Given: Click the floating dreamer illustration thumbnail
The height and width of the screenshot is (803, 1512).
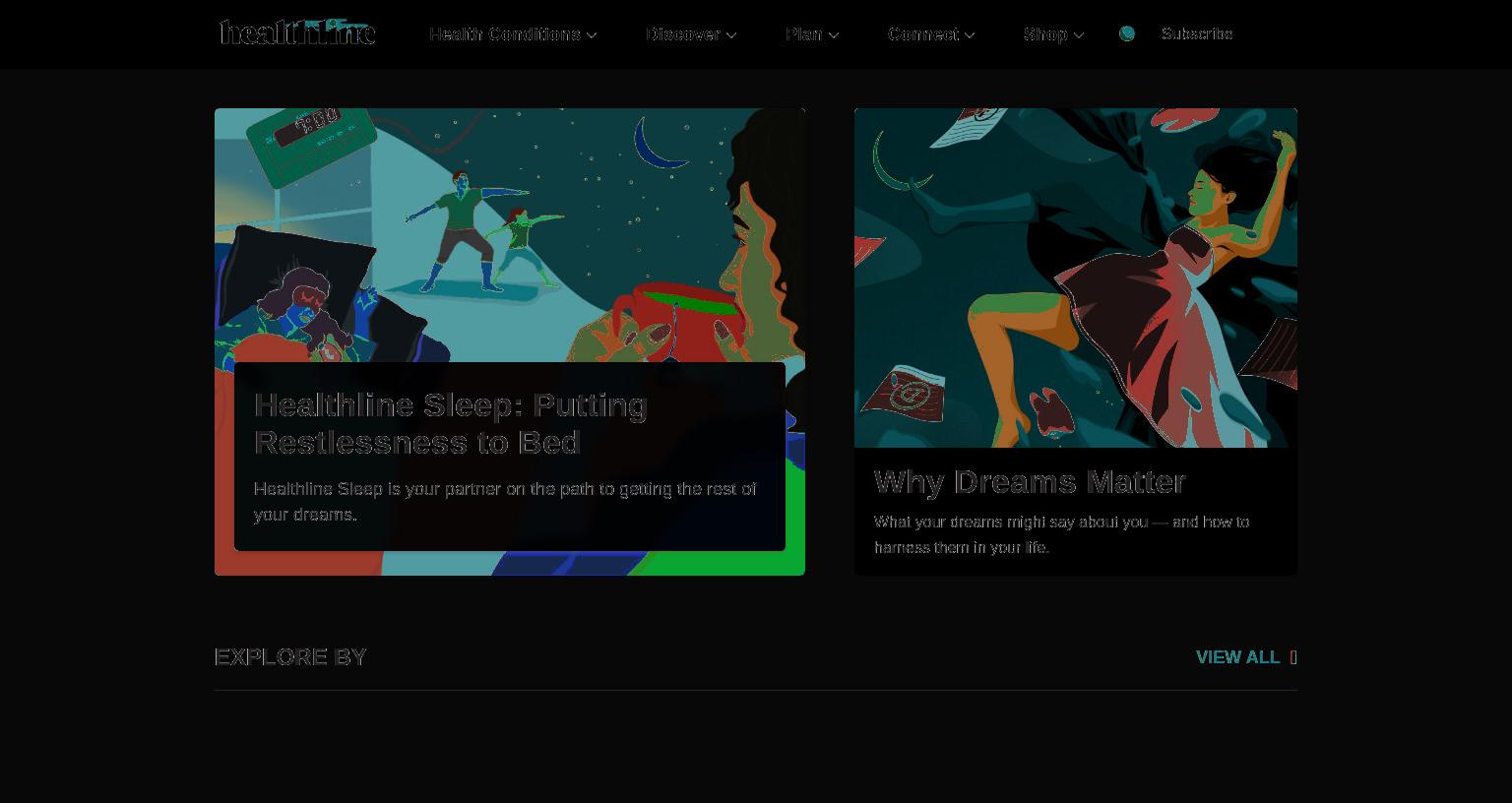Looking at the screenshot, I should coord(1076,278).
